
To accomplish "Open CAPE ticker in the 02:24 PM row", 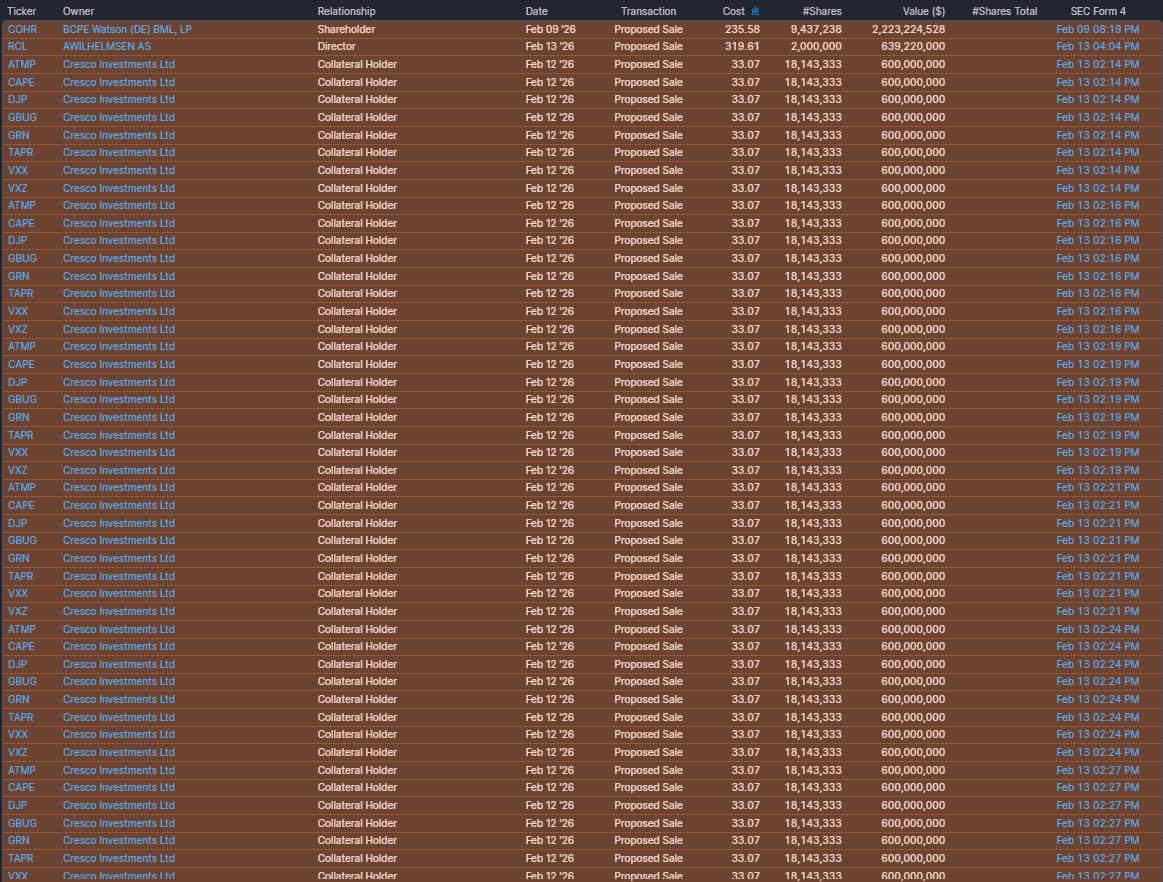I will click(x=21, y=646).
